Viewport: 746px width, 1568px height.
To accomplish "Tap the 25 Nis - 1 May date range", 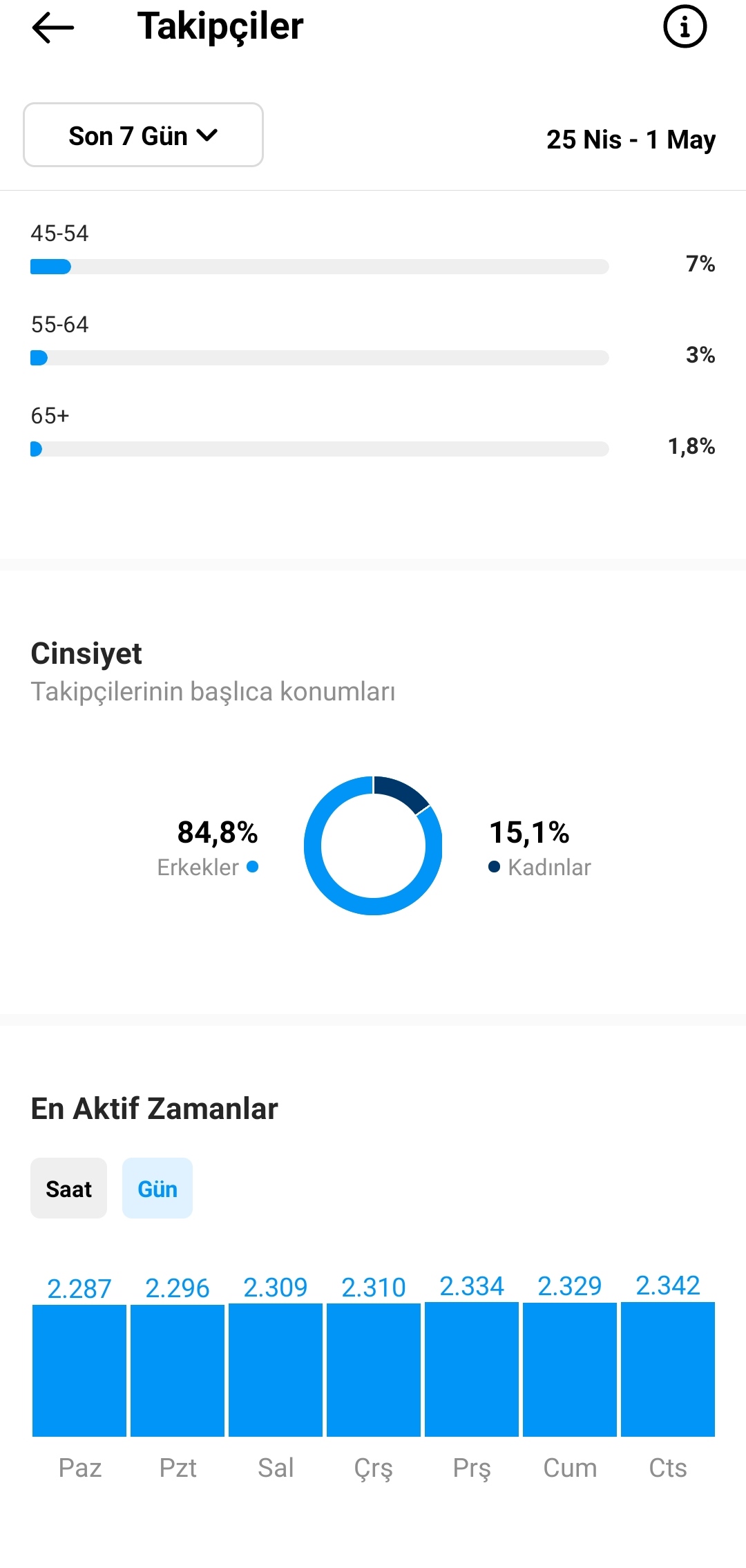I will 631,140.
